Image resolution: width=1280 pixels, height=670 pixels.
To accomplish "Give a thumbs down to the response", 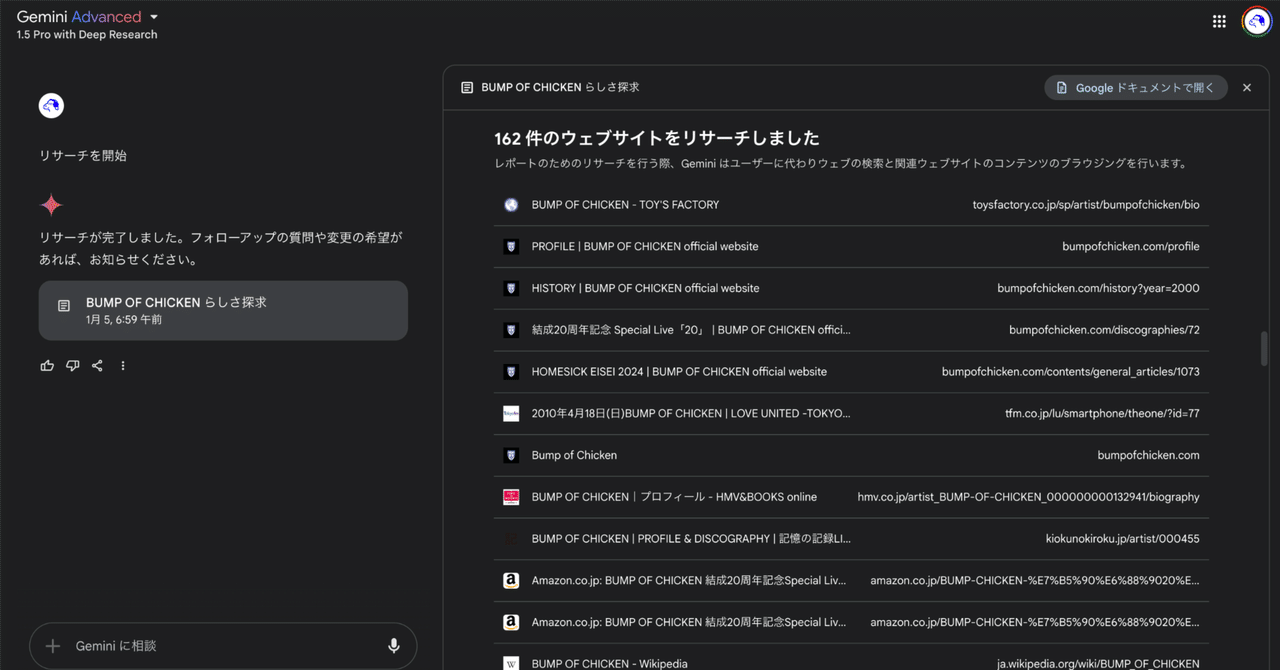I will pos(72,365).
